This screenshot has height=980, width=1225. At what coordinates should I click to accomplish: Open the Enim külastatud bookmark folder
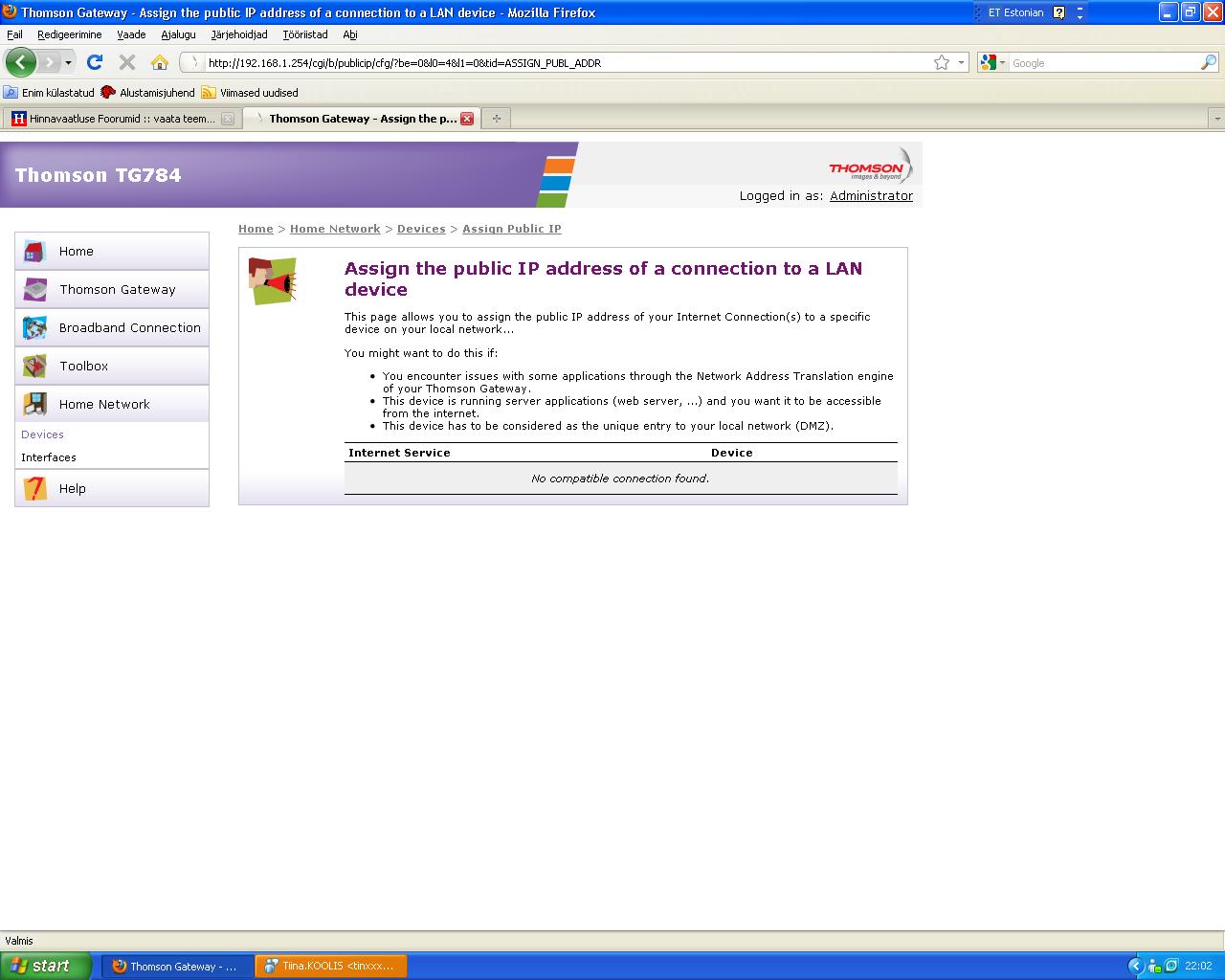click(49, 93)
